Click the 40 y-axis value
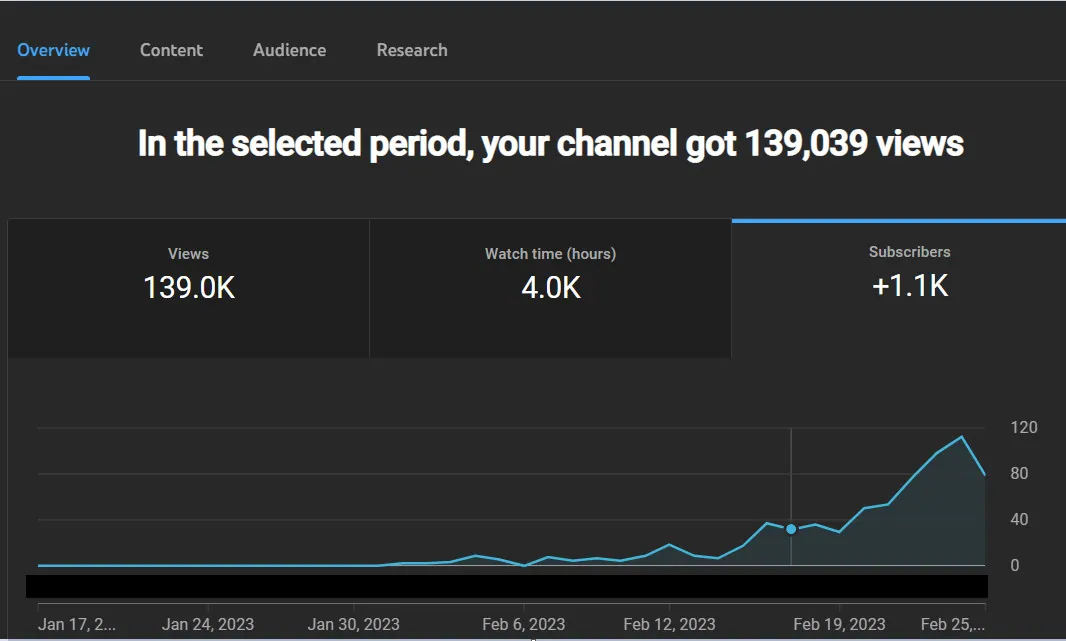 [1019, 519]
